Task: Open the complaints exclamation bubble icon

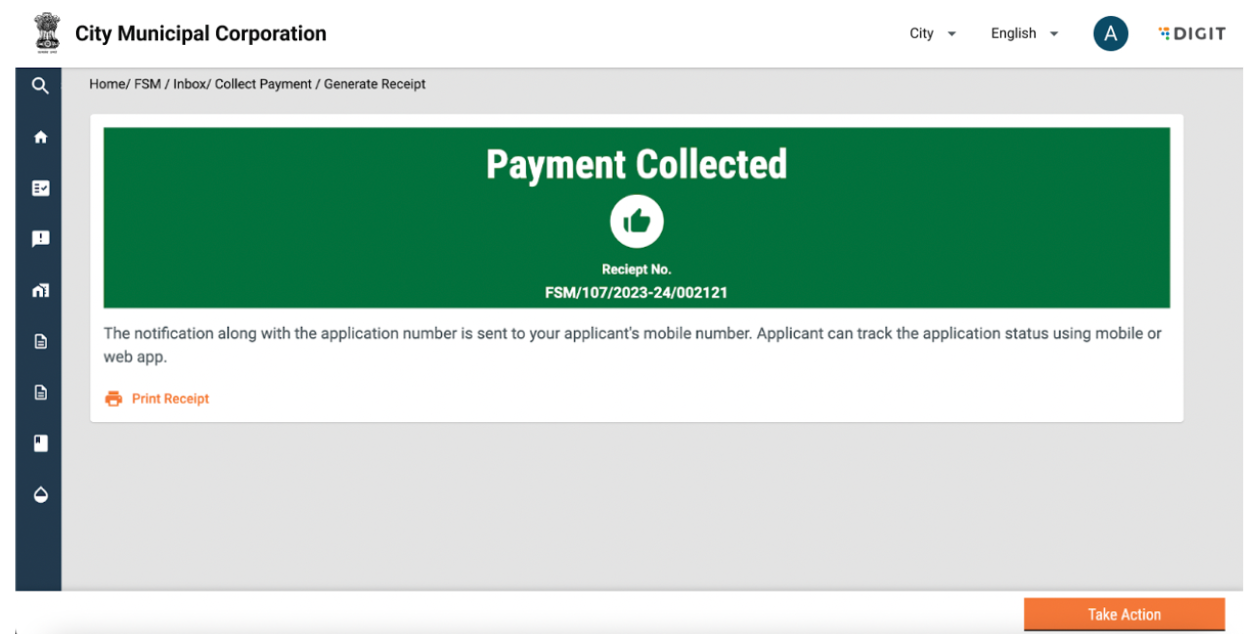Action: coord(40,239)
